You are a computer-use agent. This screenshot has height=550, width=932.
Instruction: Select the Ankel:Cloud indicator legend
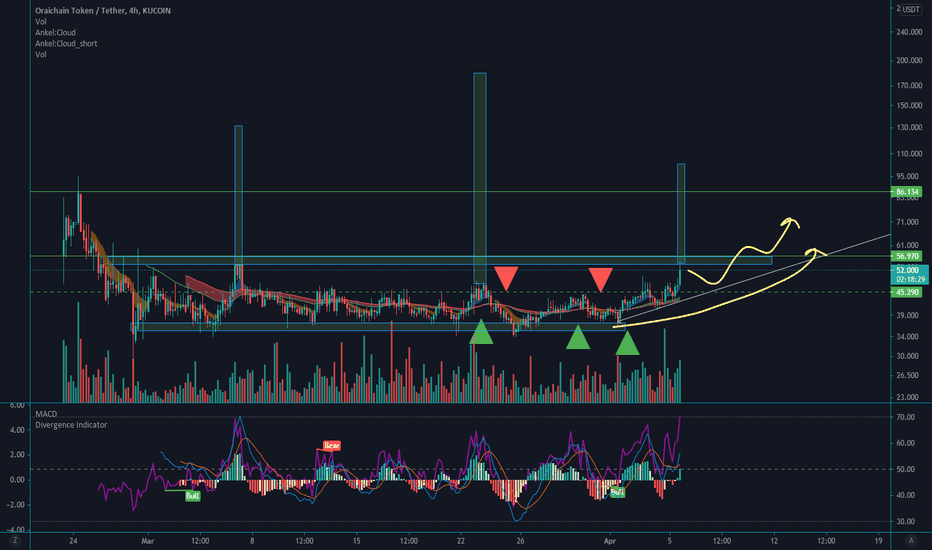(x=55, y=33)
